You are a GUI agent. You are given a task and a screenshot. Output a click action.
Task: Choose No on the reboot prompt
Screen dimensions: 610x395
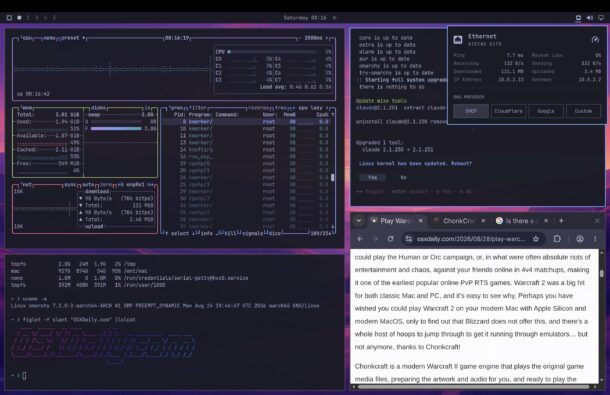click(x=403, y=177)
